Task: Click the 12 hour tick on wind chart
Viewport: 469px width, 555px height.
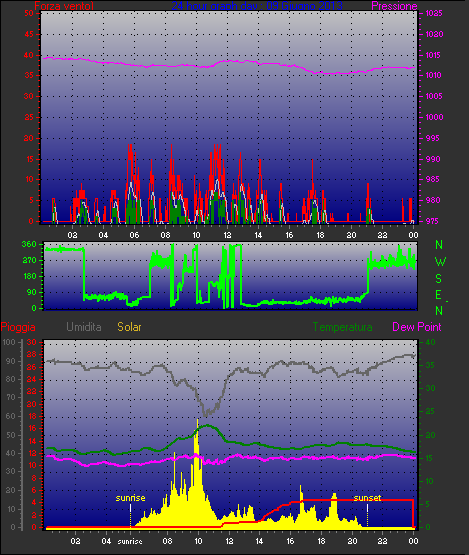Action: [x=227, y=235]
